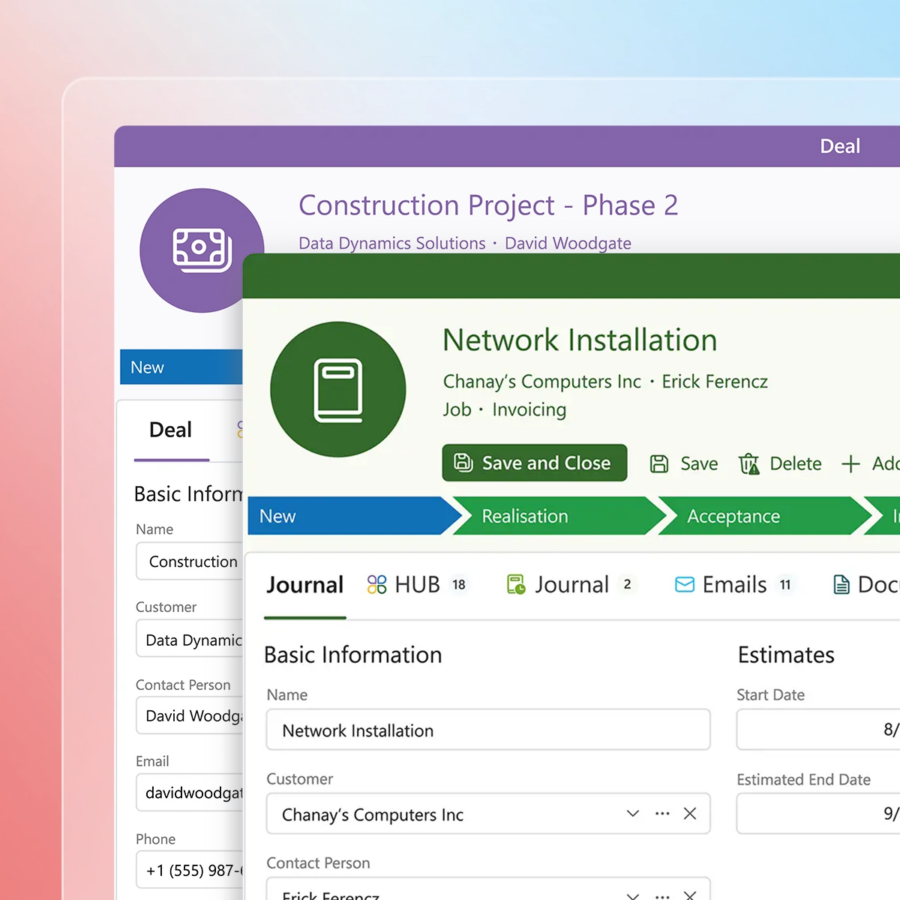The width and height of the screenshot is (900, 900).
Task: Click the Email field in Deal window
Action: tap(189, 792)
